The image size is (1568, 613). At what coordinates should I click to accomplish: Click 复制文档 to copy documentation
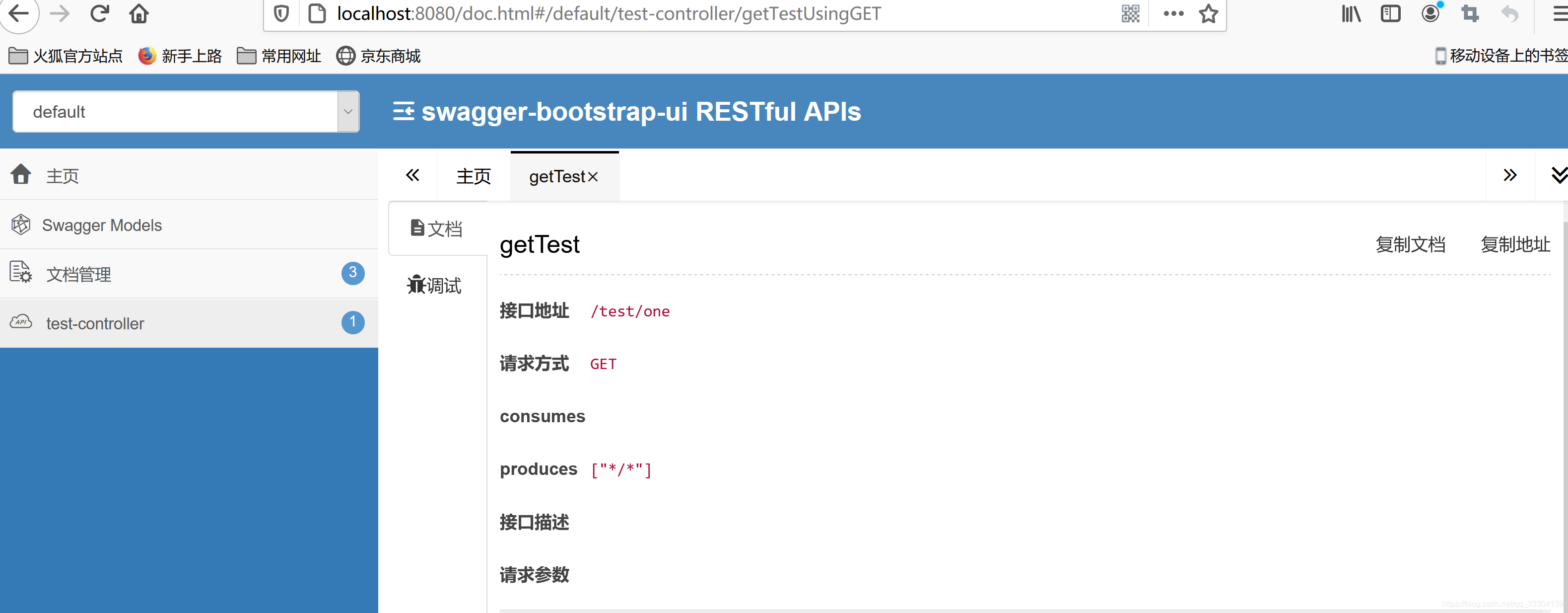1410,244
